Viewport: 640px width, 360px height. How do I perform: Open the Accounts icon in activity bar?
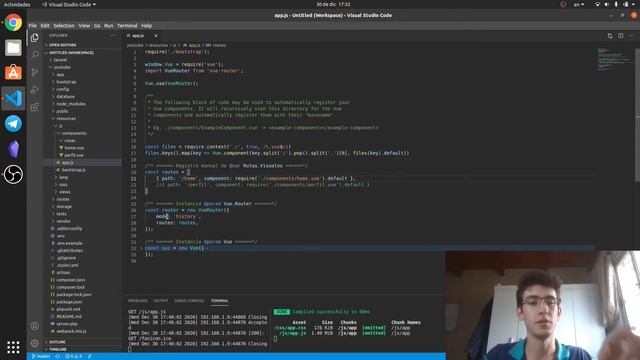[35, 326]
